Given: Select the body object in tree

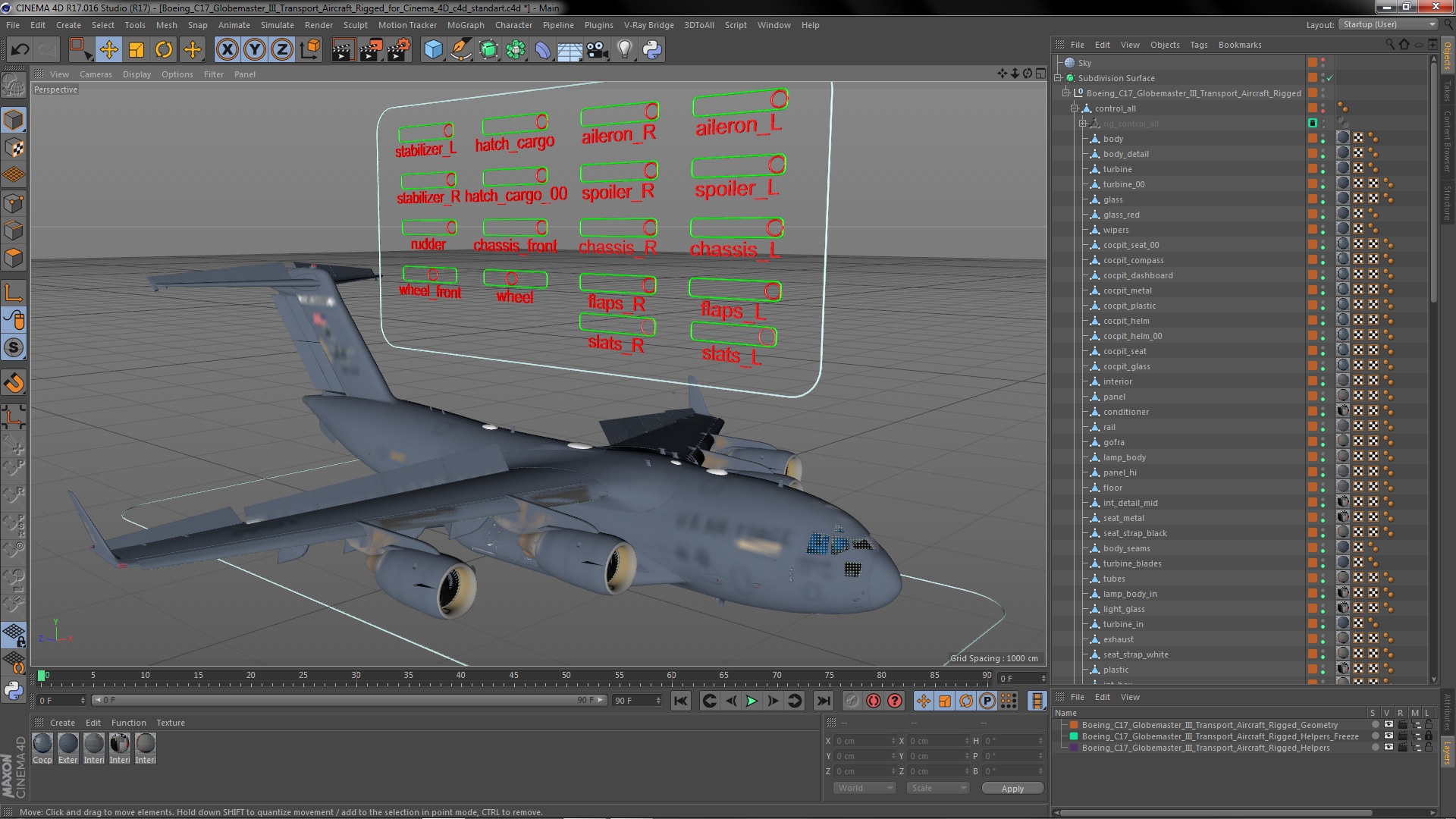Looking at the screenshot, I should [x=1112, y=139].
